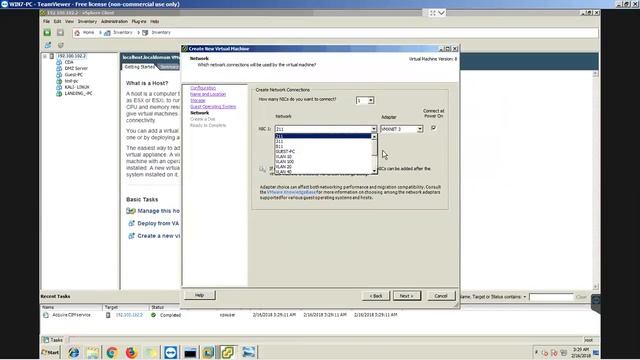Screen dimensions: 640x360
Task: Toggle the Connect at Power On checkbox
Action: pos(433,128)
